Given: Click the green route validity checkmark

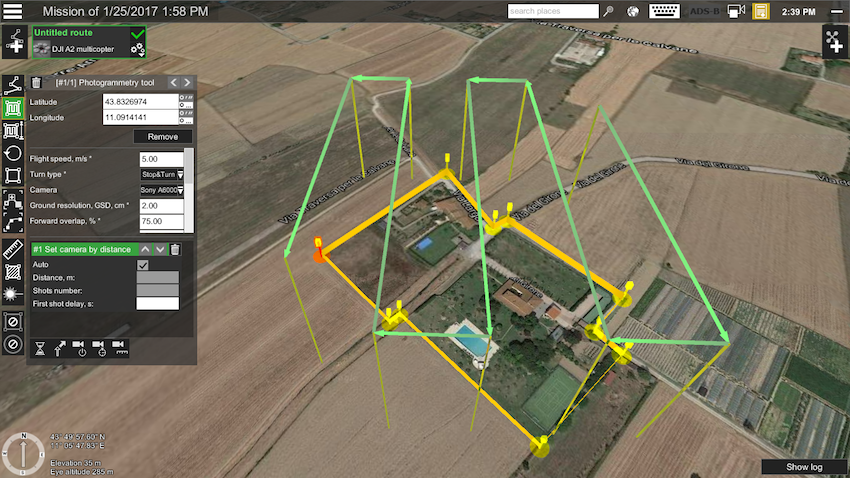Looking at the screenshot, I should [138, 34].
